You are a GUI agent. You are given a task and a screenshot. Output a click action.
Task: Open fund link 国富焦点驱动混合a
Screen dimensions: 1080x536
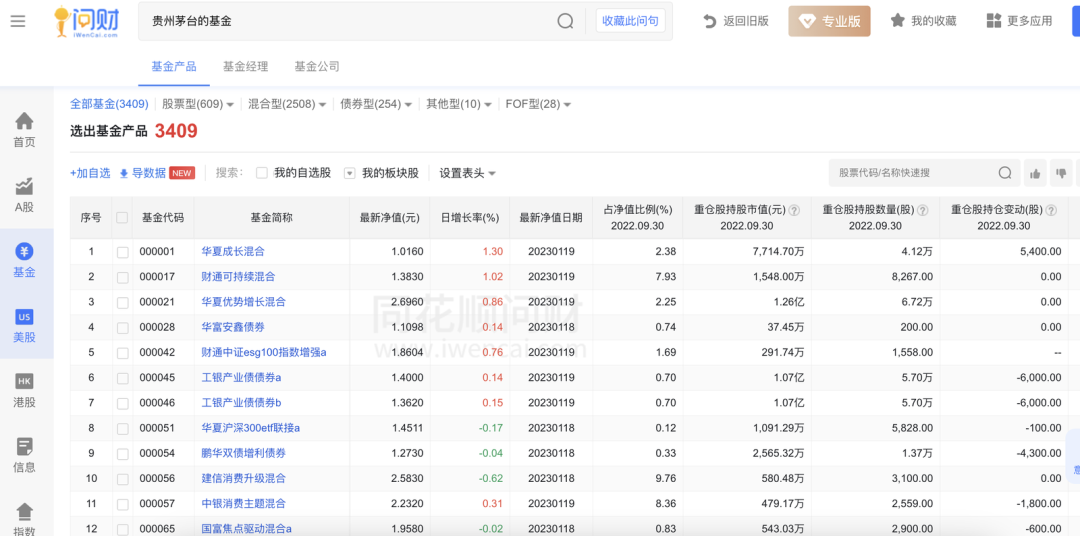tap(247, 528)
